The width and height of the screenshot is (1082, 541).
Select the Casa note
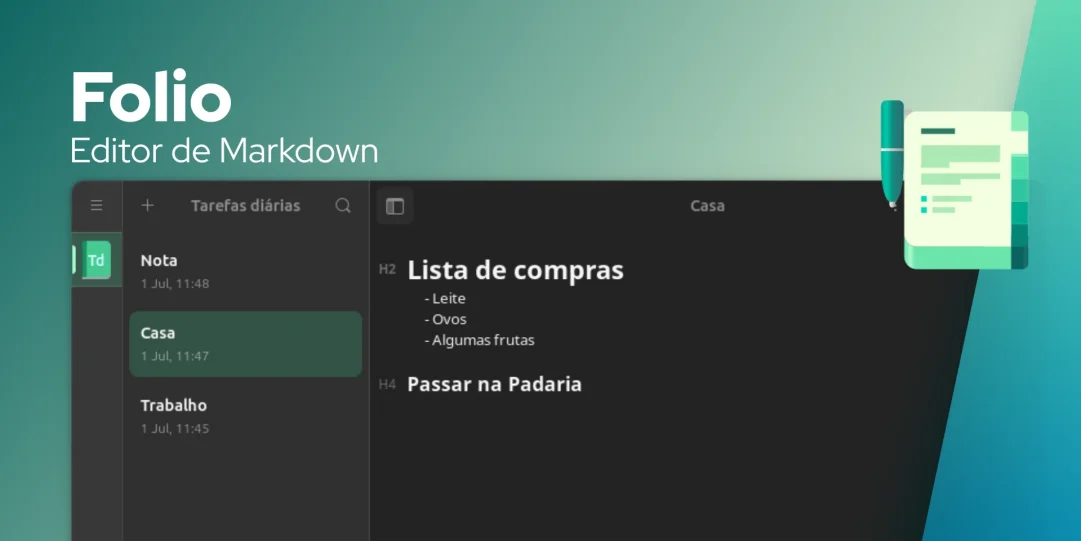click(246, 344)
